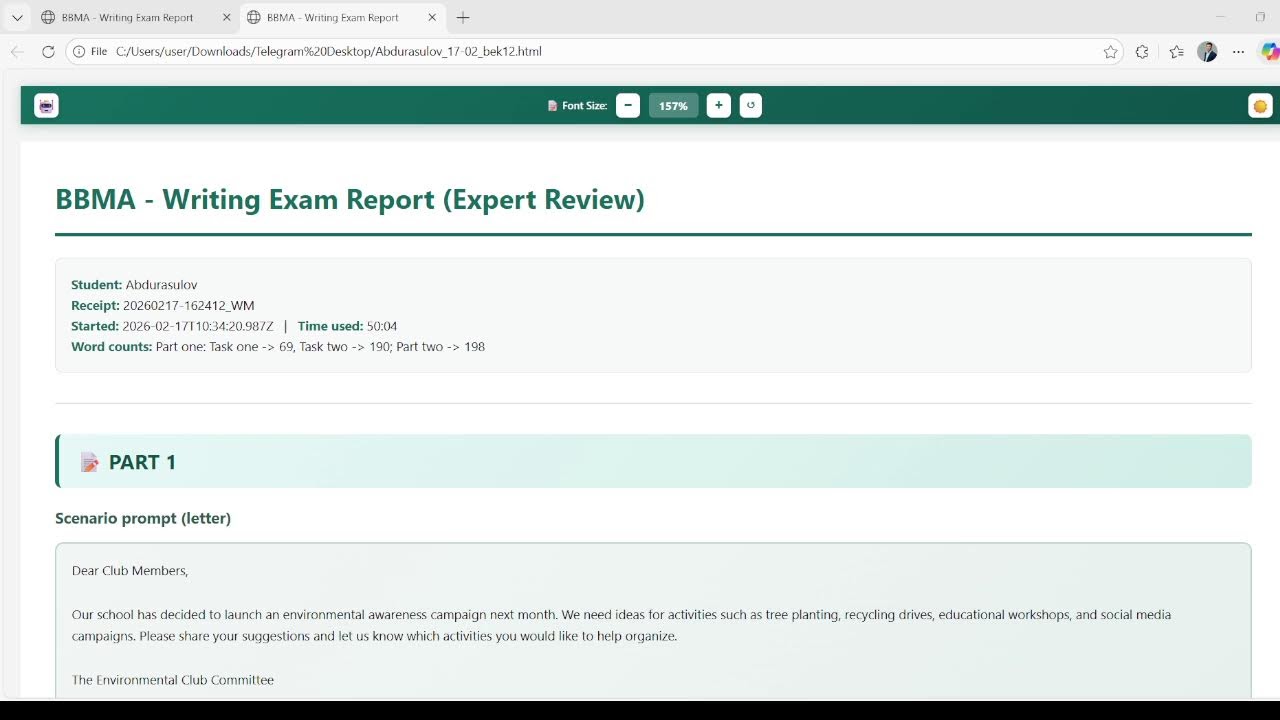
Task: Click the PART 1 section header
Action: coord(654,461)
